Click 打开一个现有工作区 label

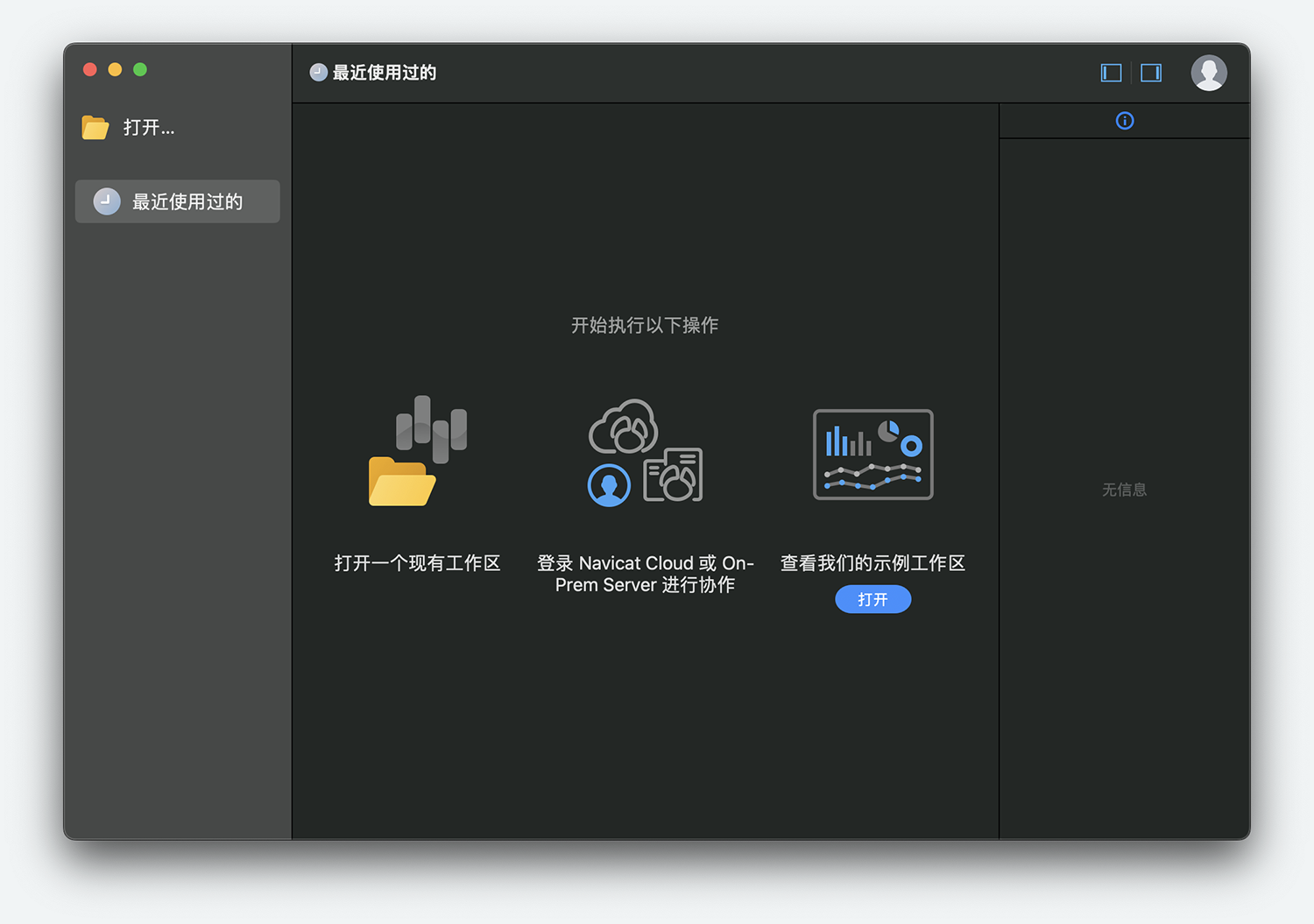pos(418,563)
